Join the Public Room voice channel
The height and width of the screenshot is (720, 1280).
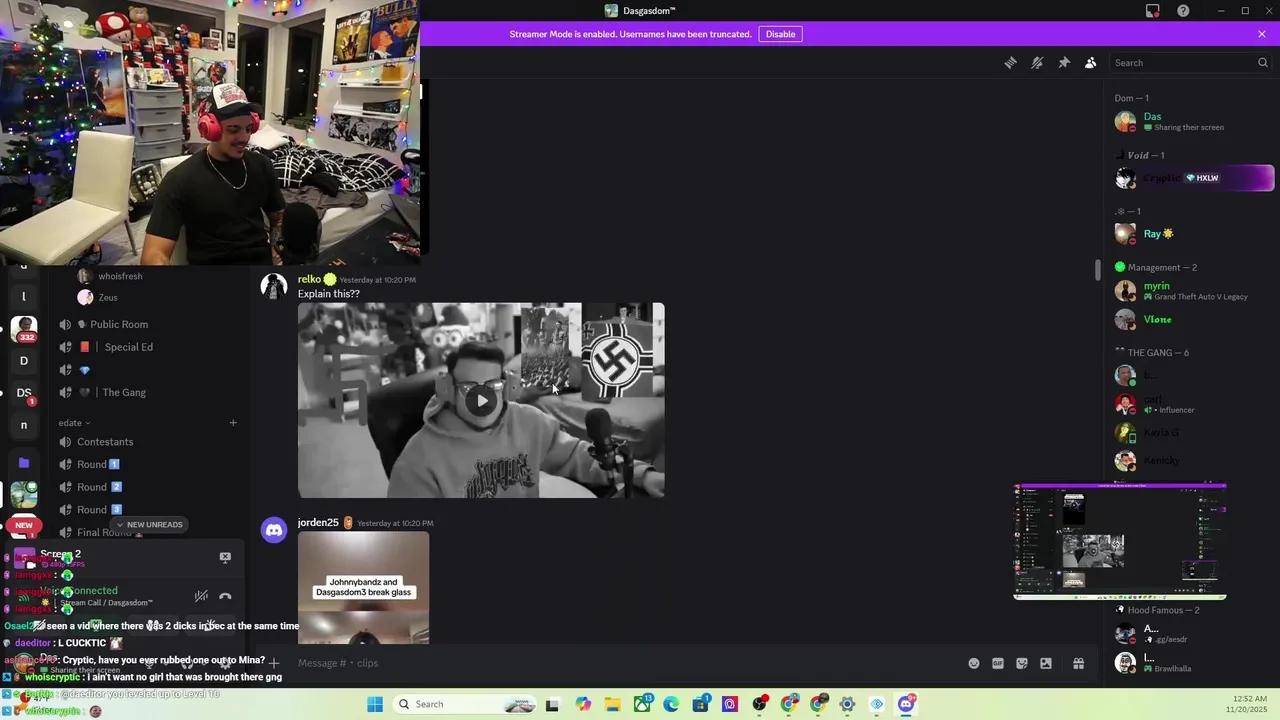pos(148,324)
